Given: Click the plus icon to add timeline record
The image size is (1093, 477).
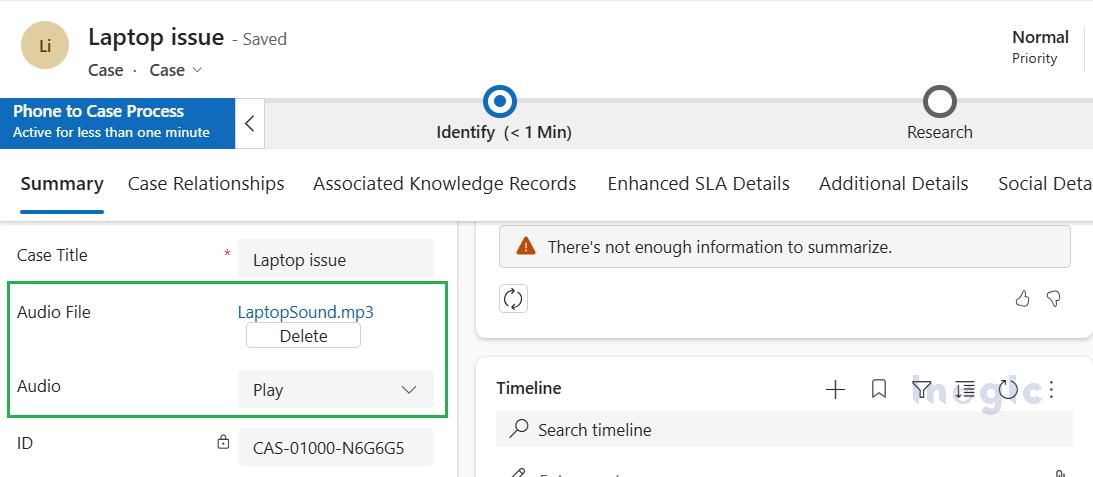Looking at the screenshot, I should pos(835,389).
